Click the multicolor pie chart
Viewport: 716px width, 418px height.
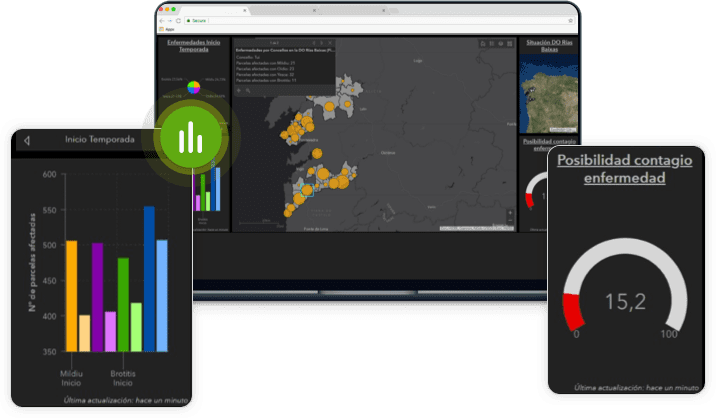[x=194, y=87]
